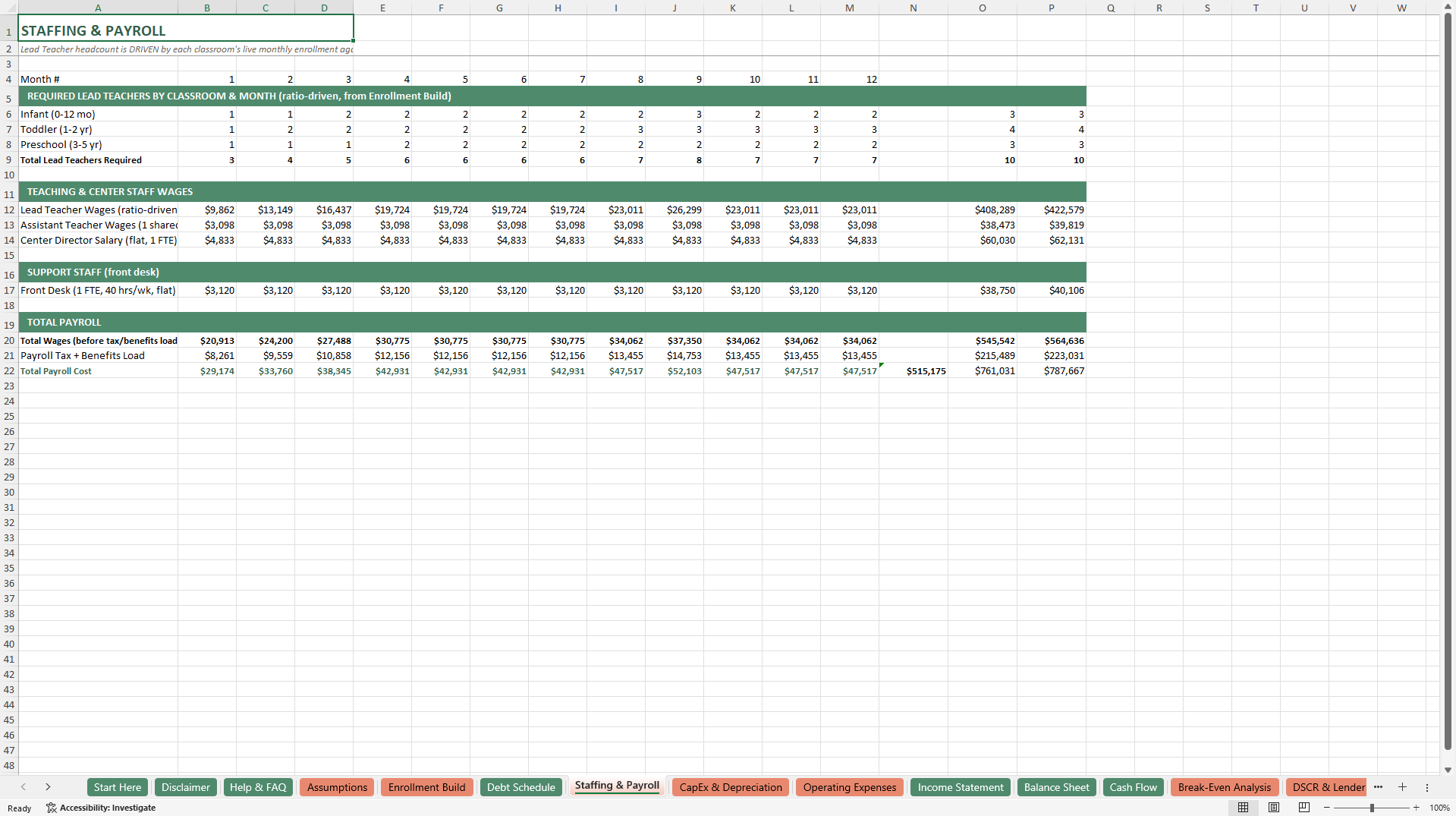Click the scroll down arrow
The height and width of the screenshot is (816, 1456).
[x=1448, y=769]
